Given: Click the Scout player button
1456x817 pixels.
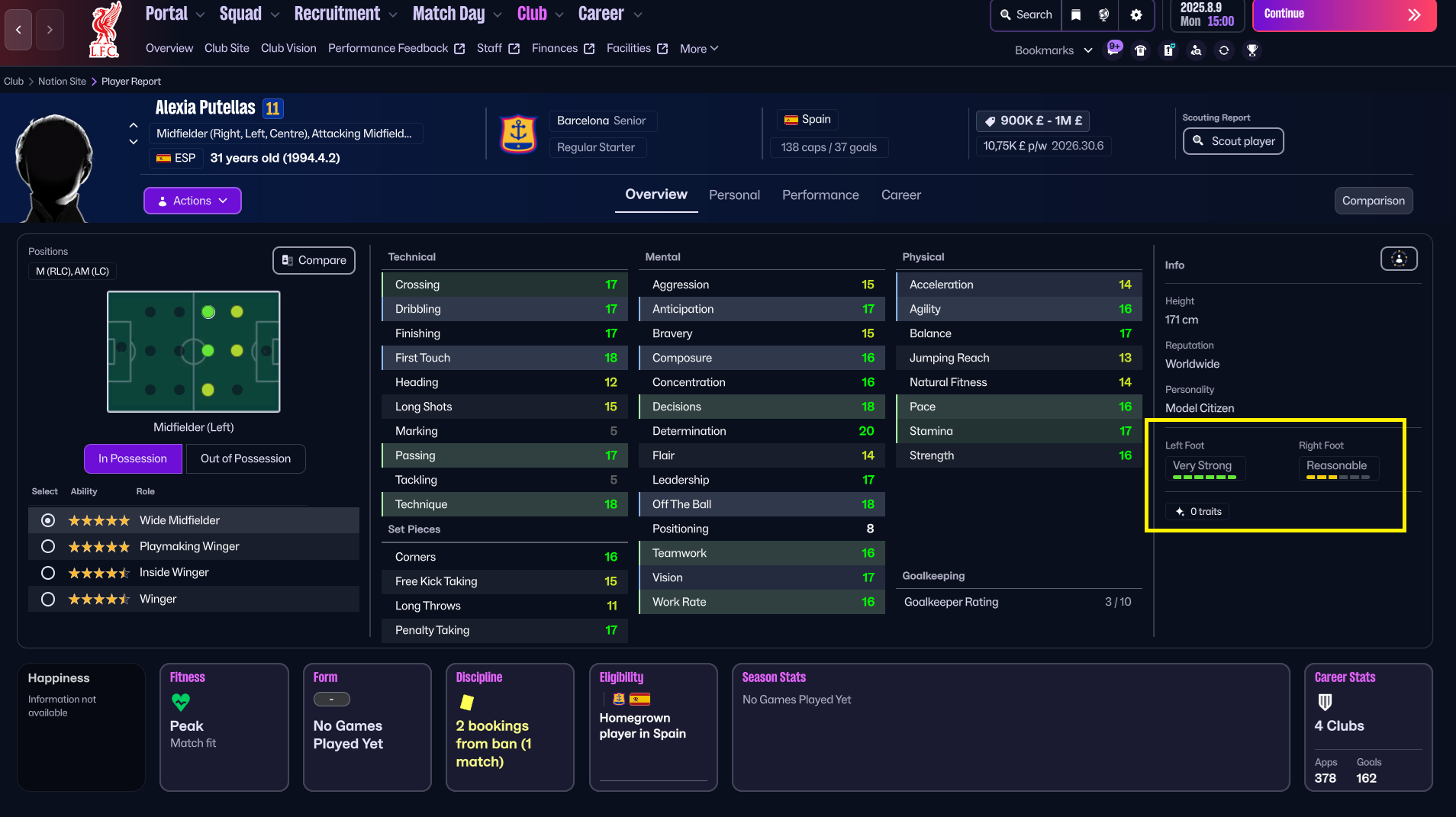Looking at the screenshot, I should point(1233,141).
